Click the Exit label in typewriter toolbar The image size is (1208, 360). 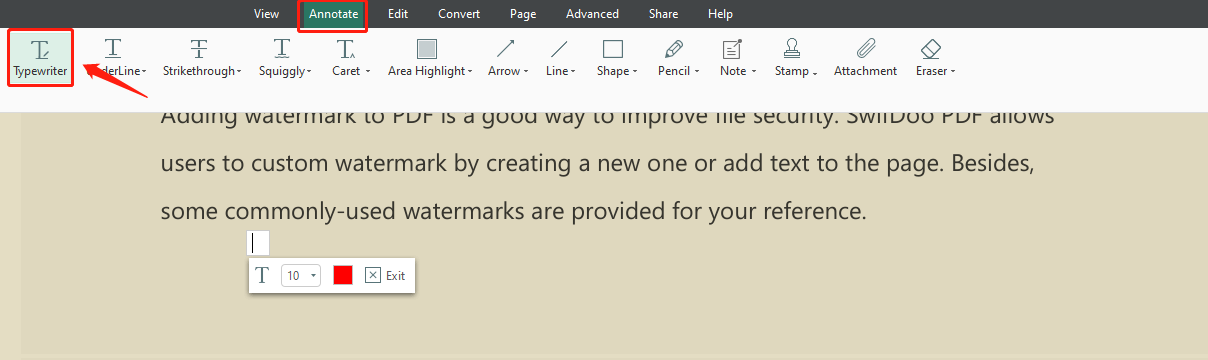(395, 276)
